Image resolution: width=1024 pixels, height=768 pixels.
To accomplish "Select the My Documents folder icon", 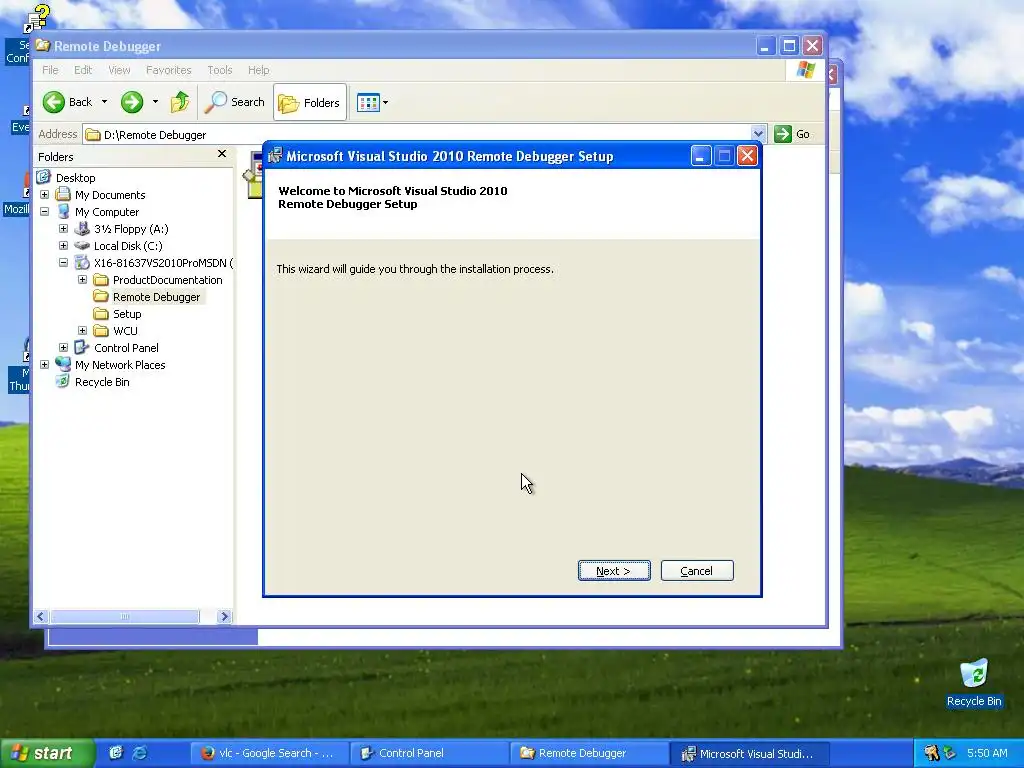I will click(63, 195).
